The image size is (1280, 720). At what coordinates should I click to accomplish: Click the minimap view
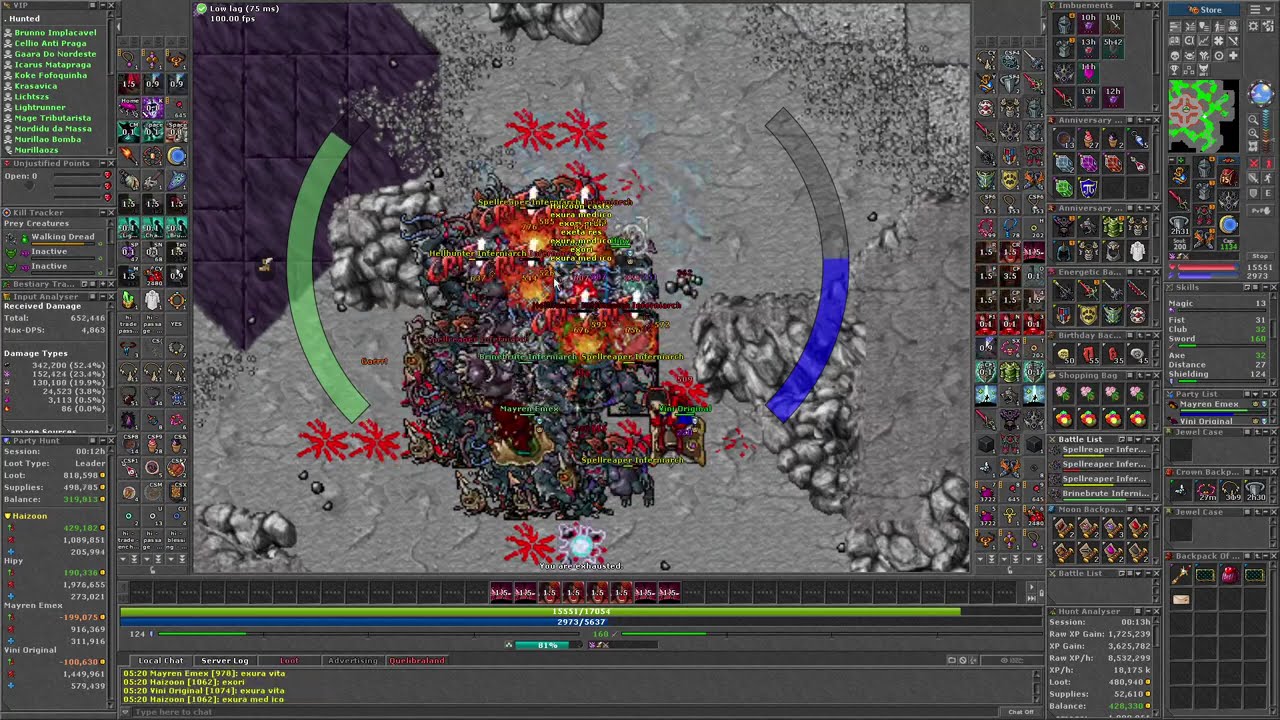point(1203,115)
